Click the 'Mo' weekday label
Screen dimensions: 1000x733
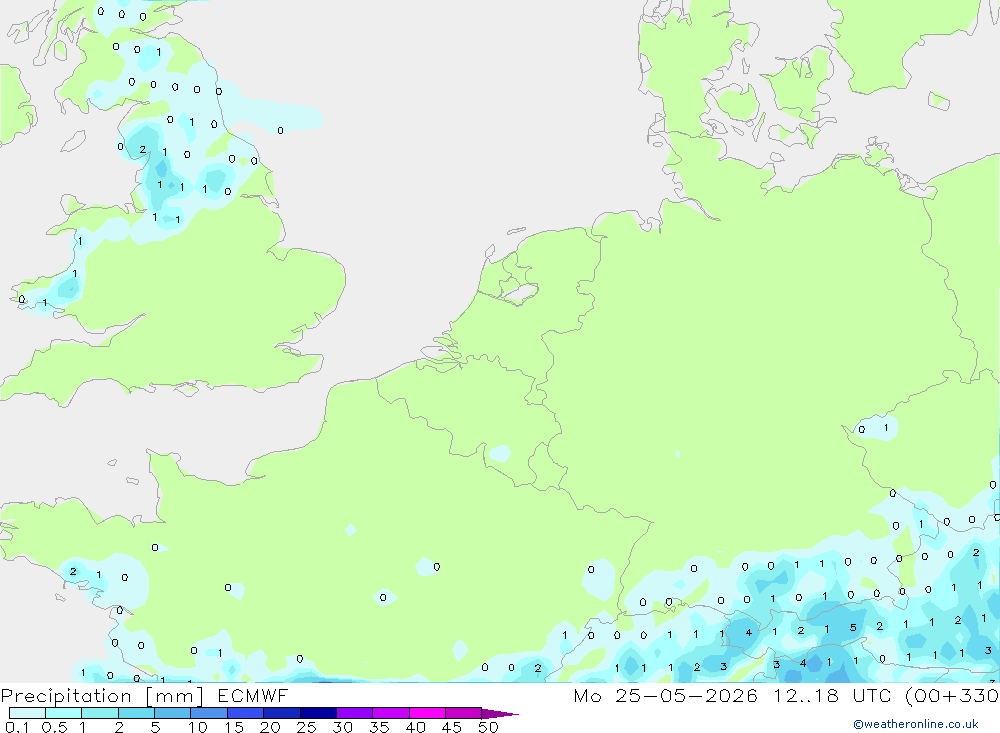587,695
